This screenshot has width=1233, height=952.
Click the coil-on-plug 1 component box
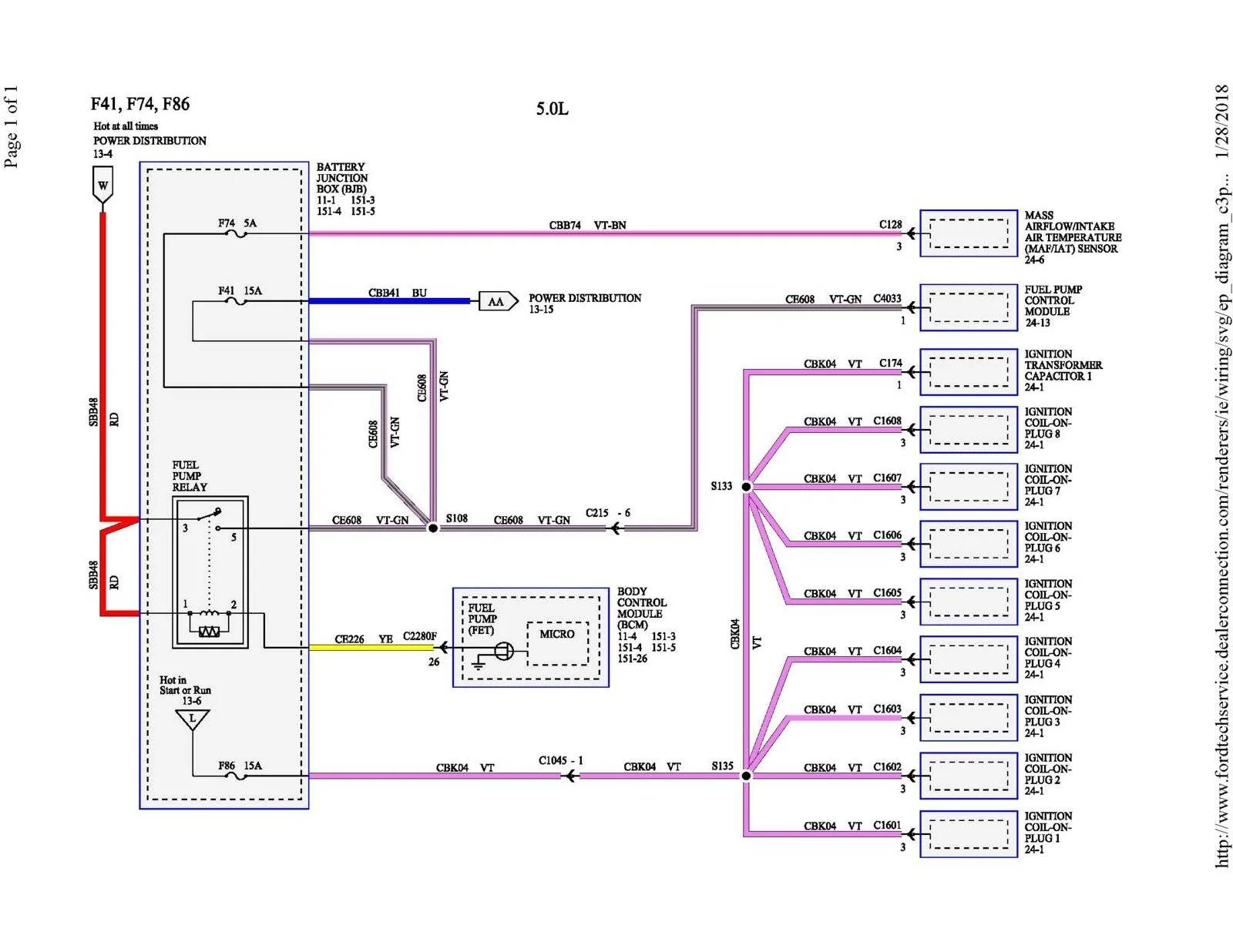(969, 834)
